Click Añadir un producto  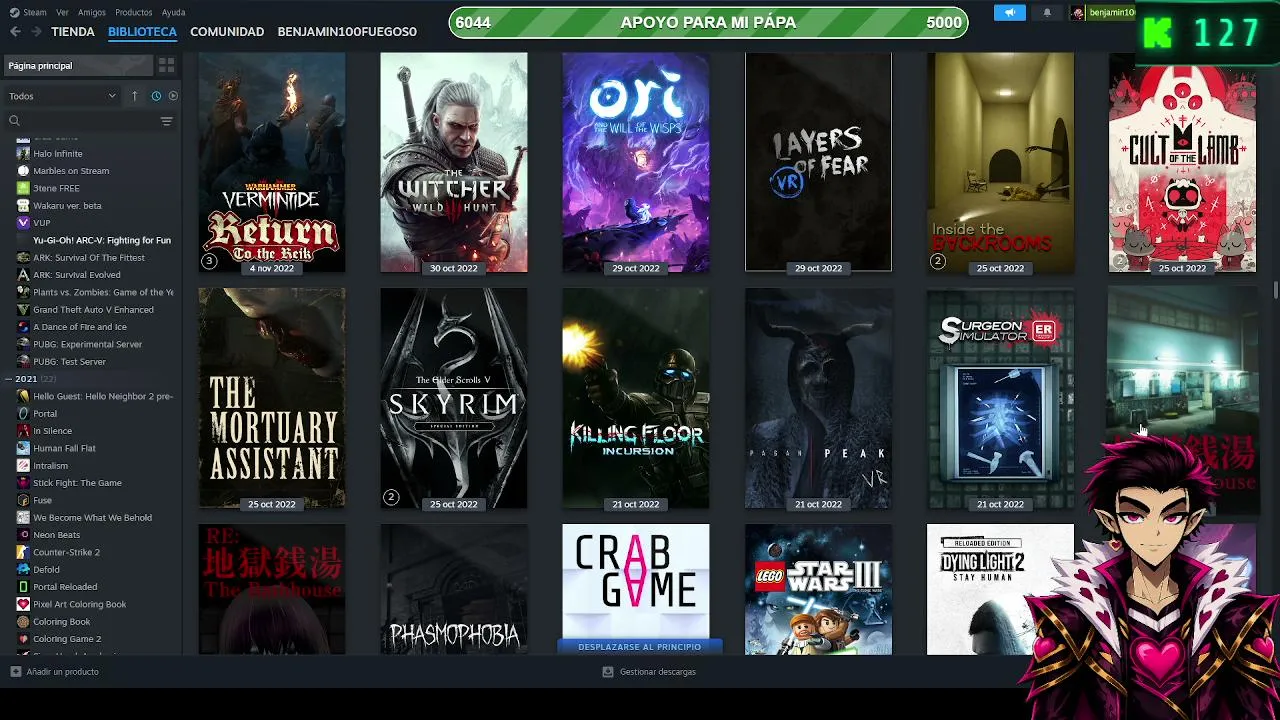point(55,672)
